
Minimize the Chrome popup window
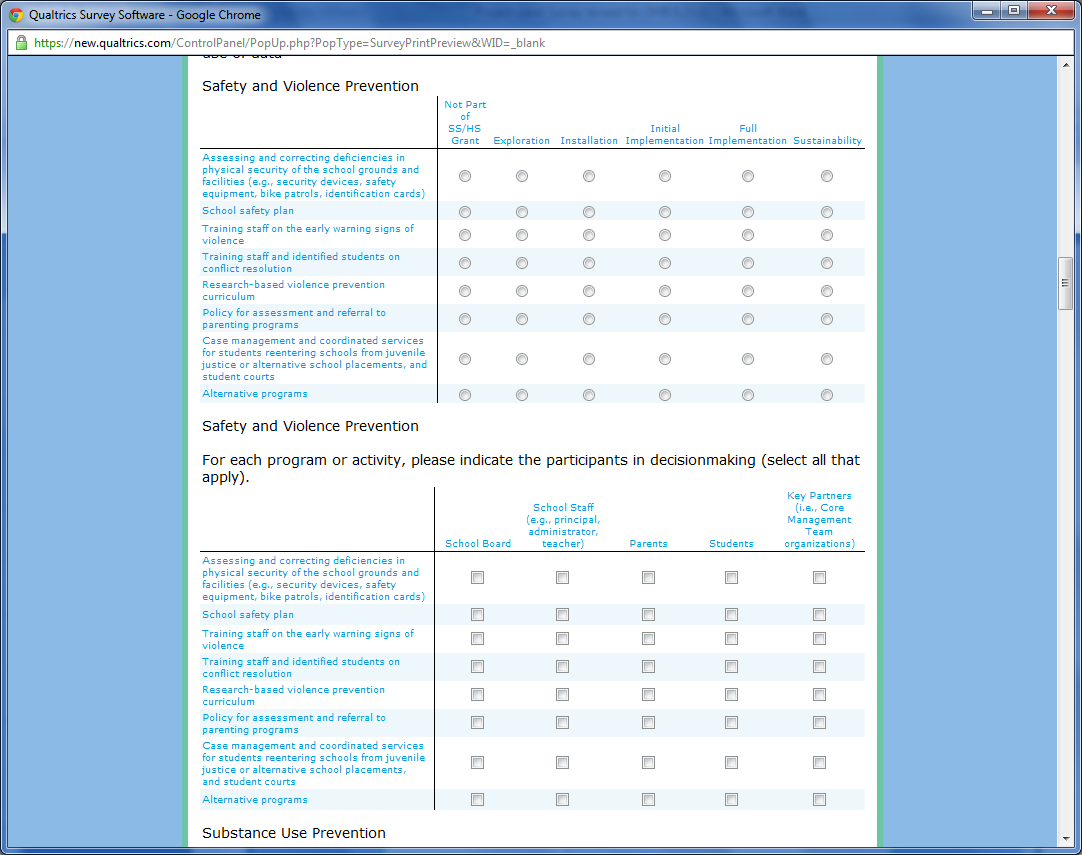(x=987, y=10)
